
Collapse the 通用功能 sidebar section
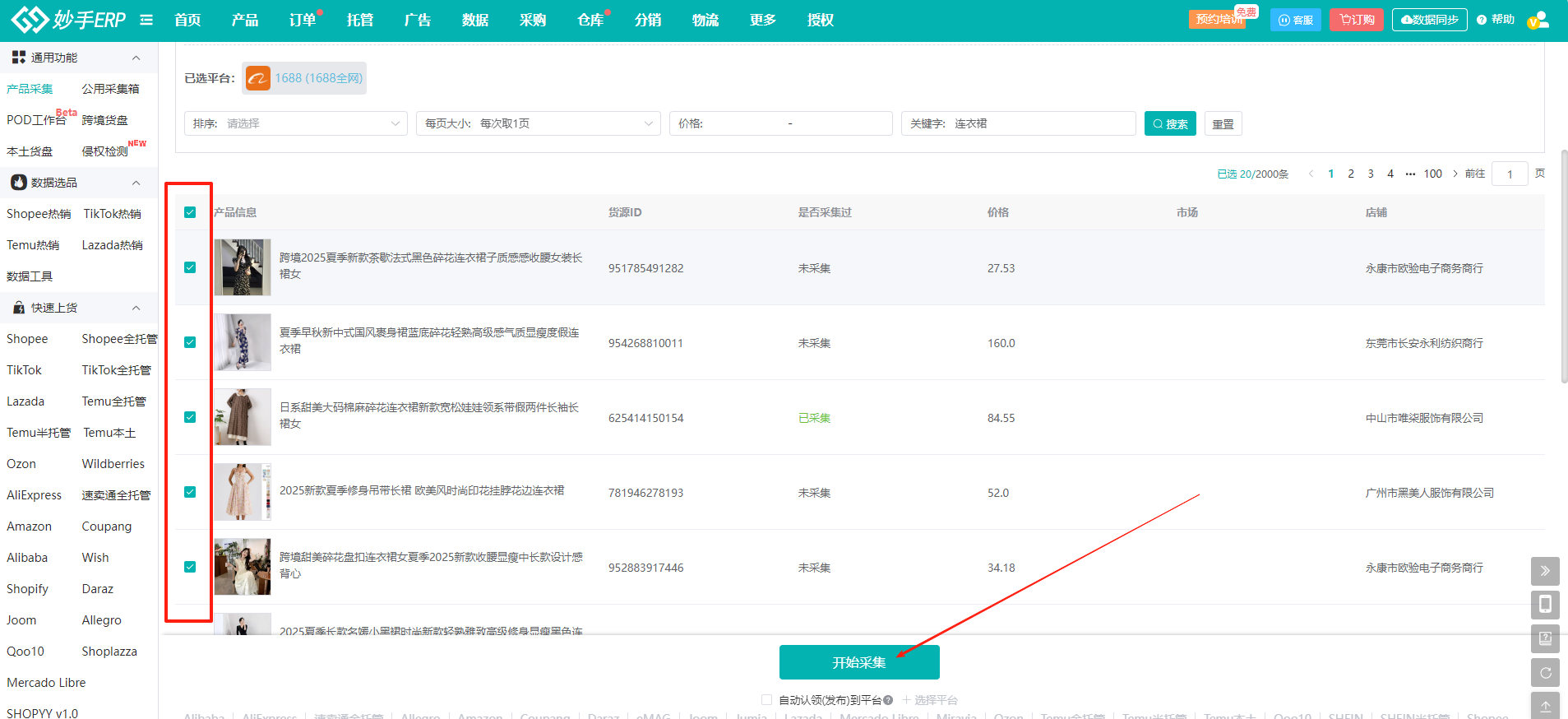click(x=136, y=58)
